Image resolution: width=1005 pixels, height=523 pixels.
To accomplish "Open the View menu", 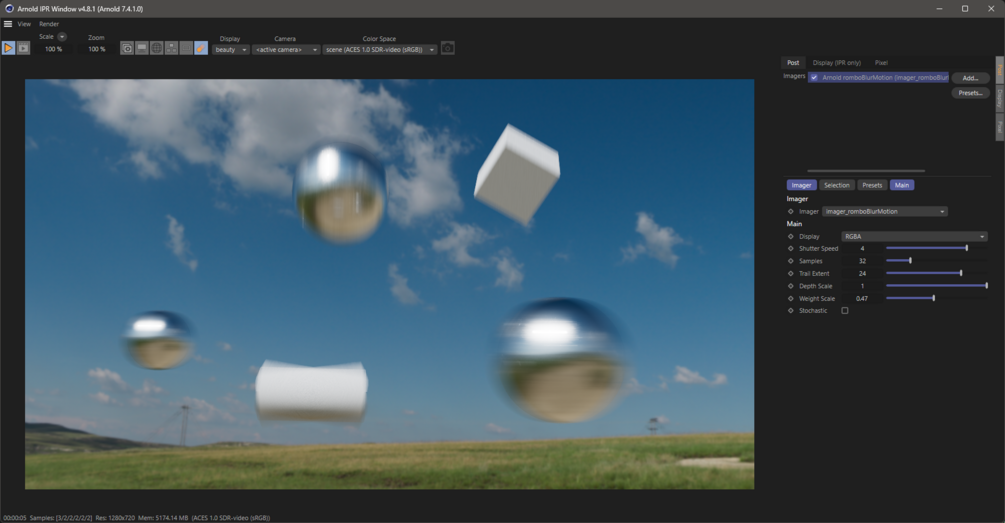I will pyautogui.click(x=24, y=24).
